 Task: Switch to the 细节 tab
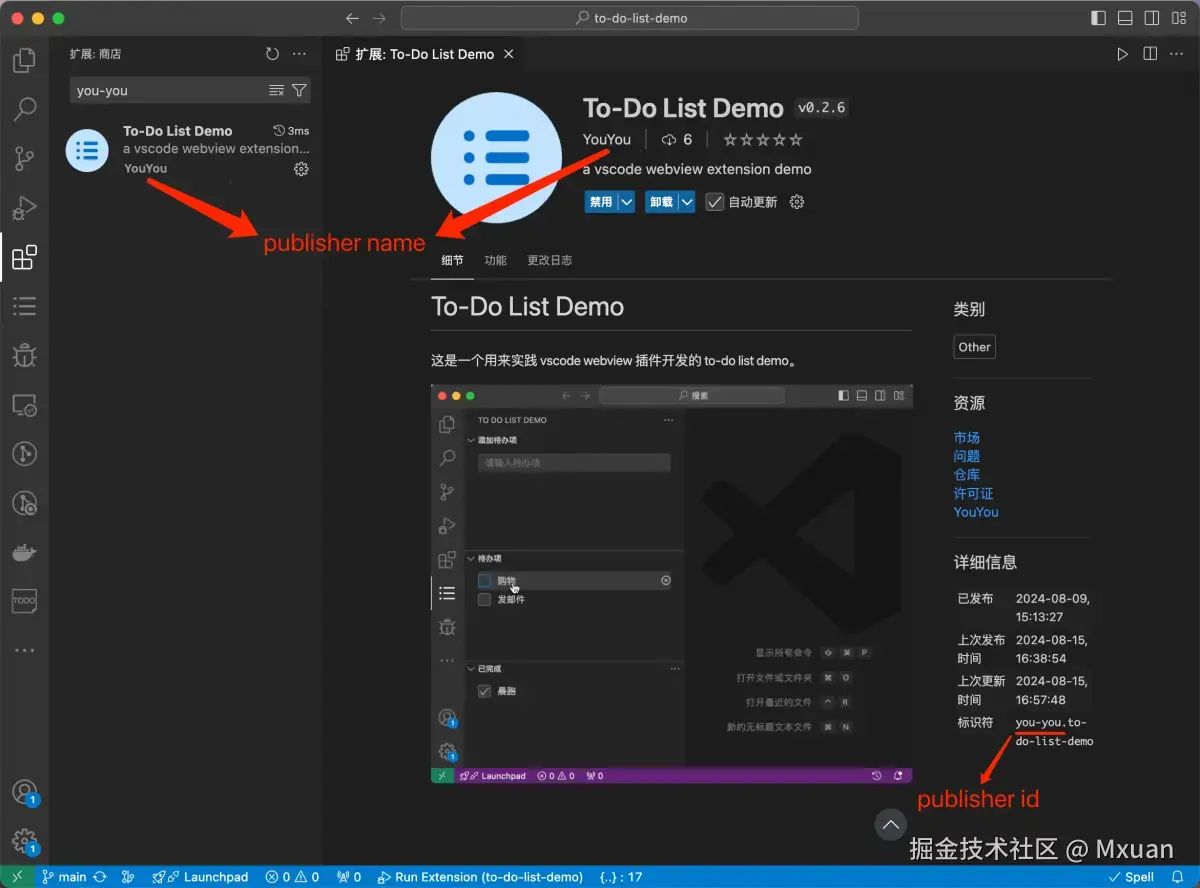452,260
